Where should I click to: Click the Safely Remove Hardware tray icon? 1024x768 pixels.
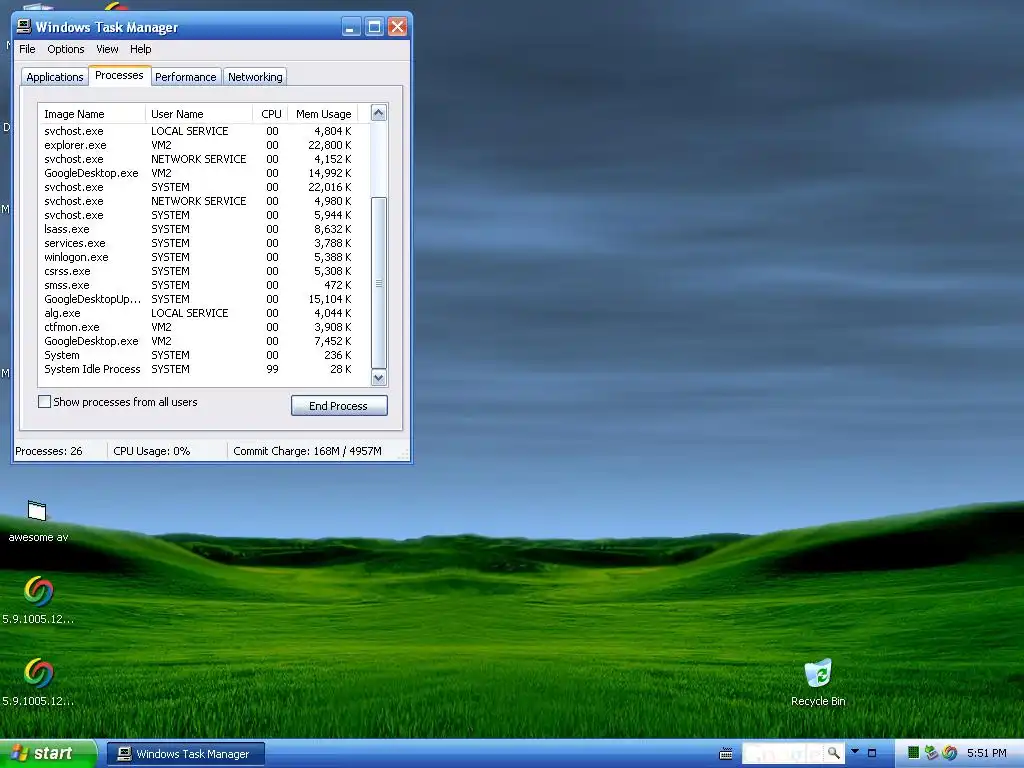tap(931, 753)
